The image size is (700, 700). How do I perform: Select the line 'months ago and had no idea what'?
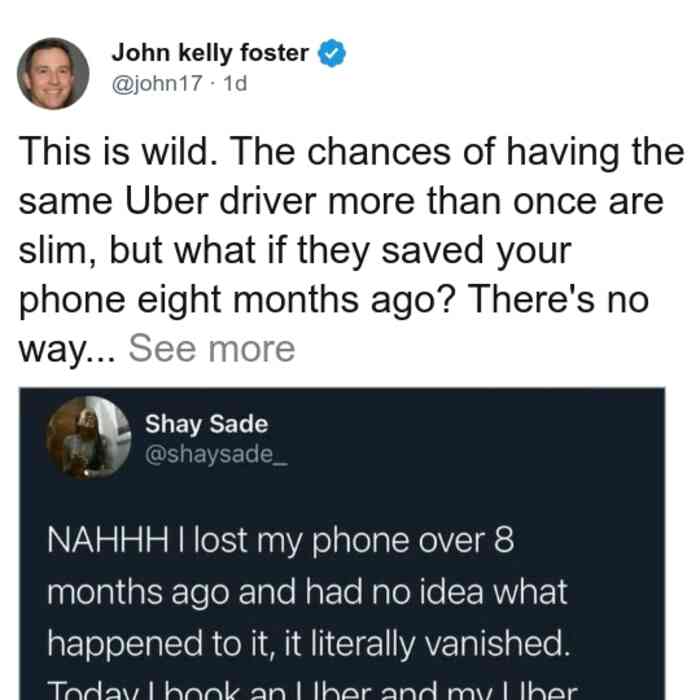tap(307, 593)
